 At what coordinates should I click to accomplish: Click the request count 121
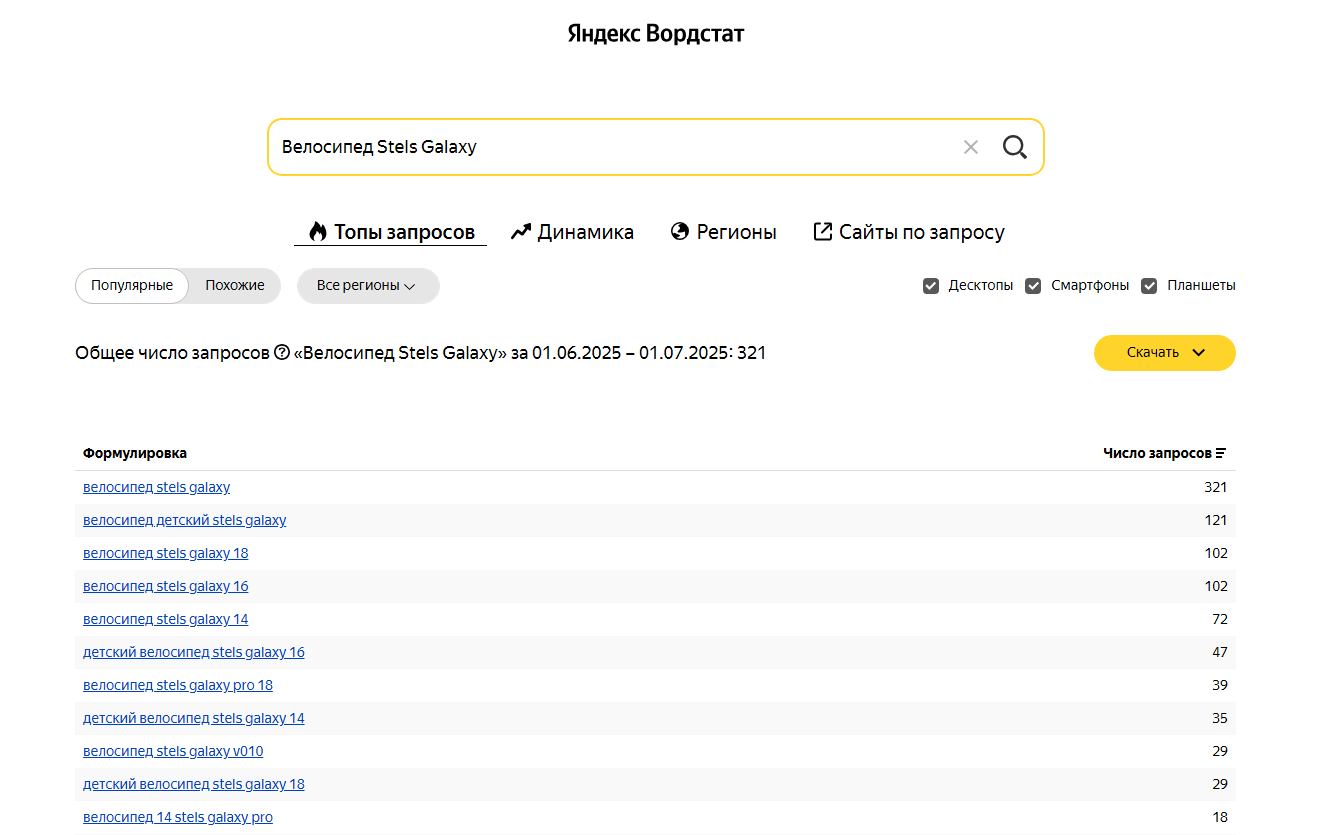(1216, 521)
